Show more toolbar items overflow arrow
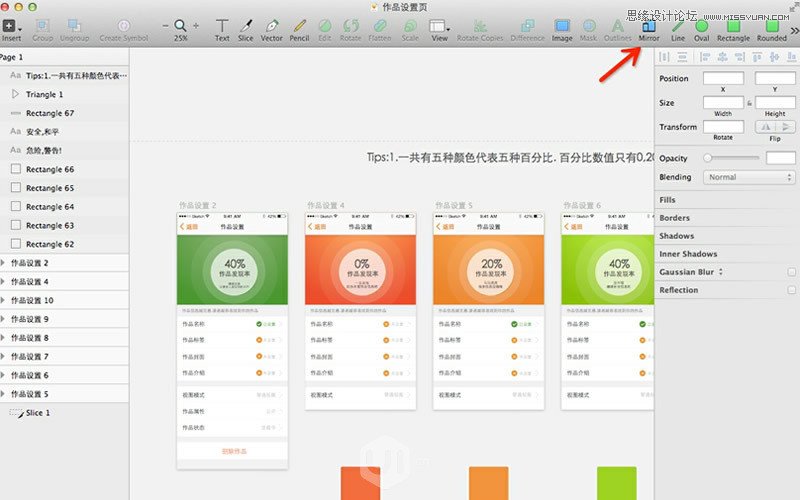This screenshot has width=800, height=500. pos(794,31)
